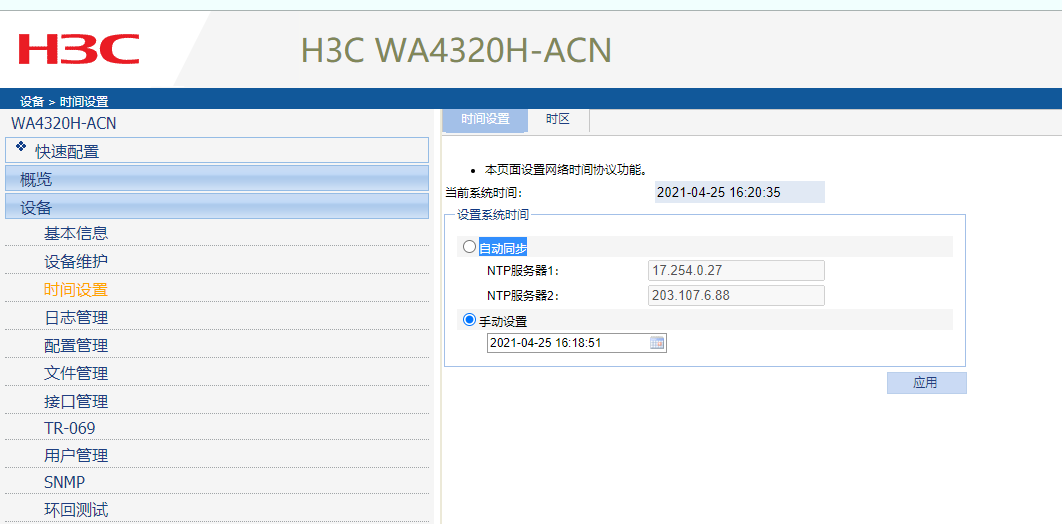Collapse the 设备 section

point(217,206)
